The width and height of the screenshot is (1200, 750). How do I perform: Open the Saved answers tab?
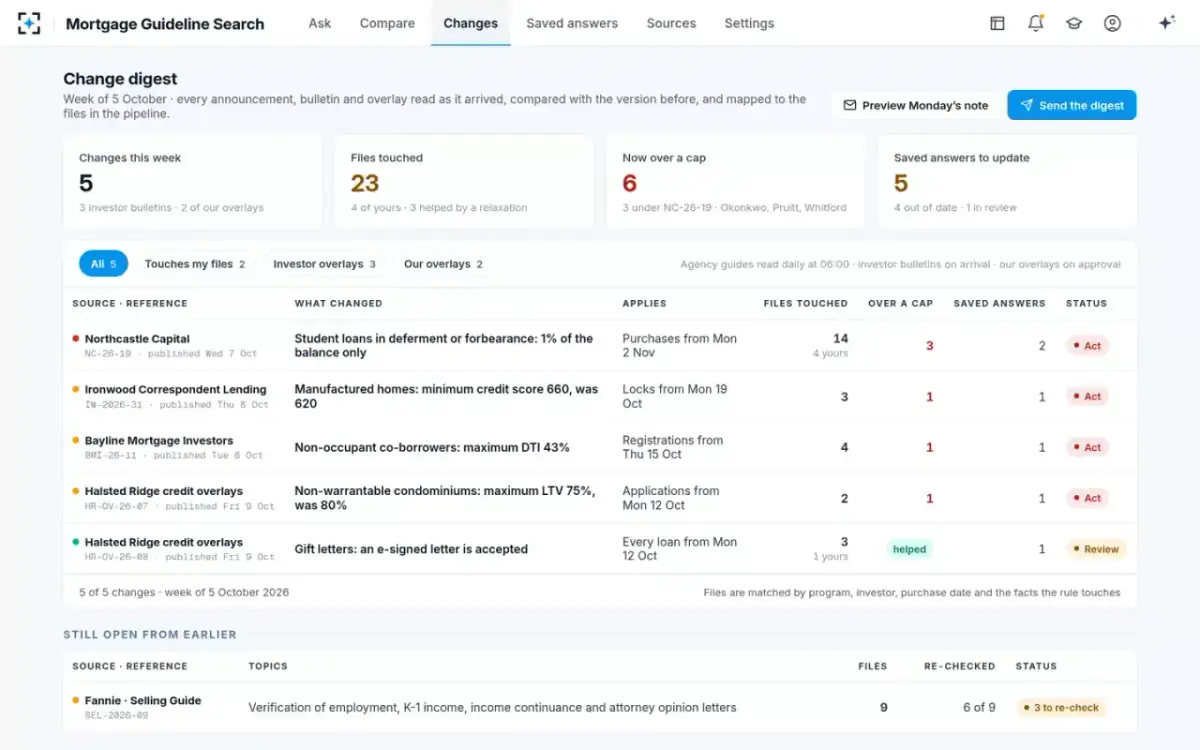pyautogui.click(x=572, y=23)
